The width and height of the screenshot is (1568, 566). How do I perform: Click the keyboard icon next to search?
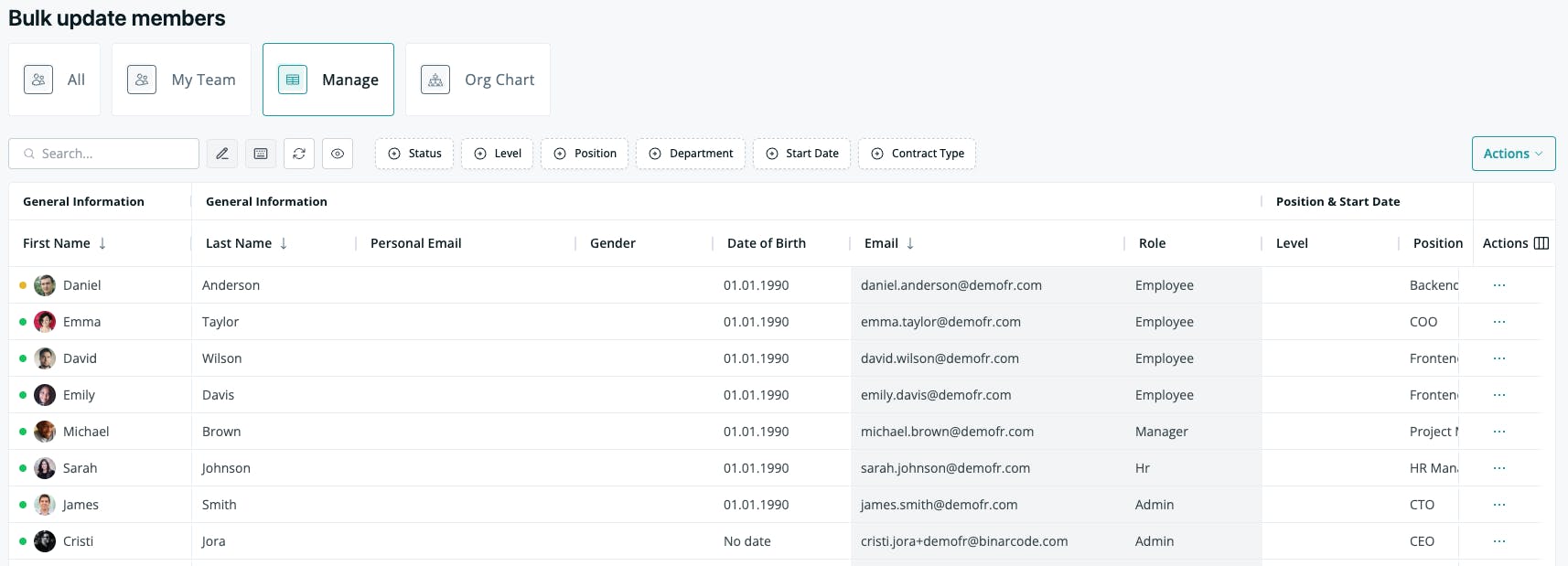point(261,154)
